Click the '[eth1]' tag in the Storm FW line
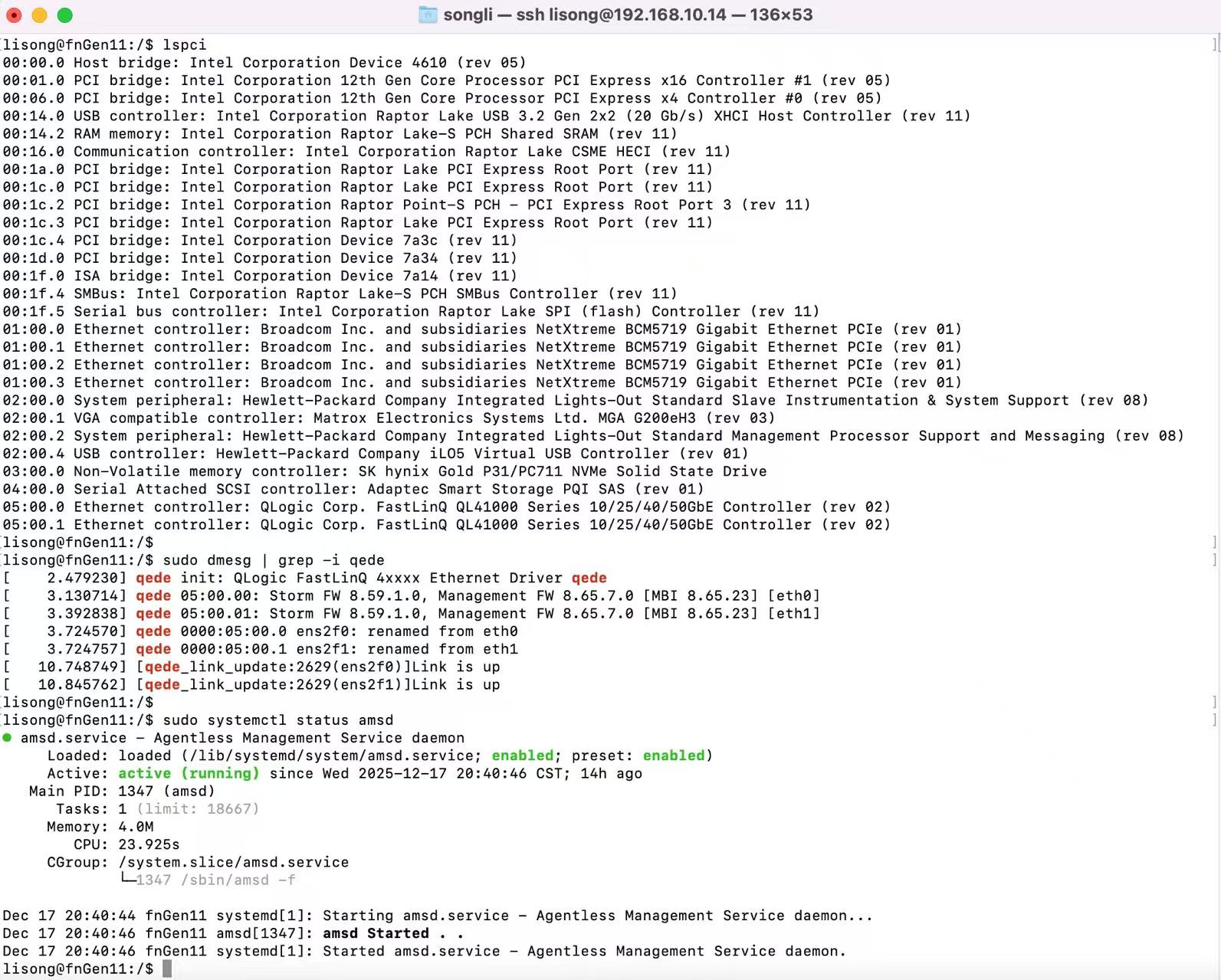 [793, 614]
